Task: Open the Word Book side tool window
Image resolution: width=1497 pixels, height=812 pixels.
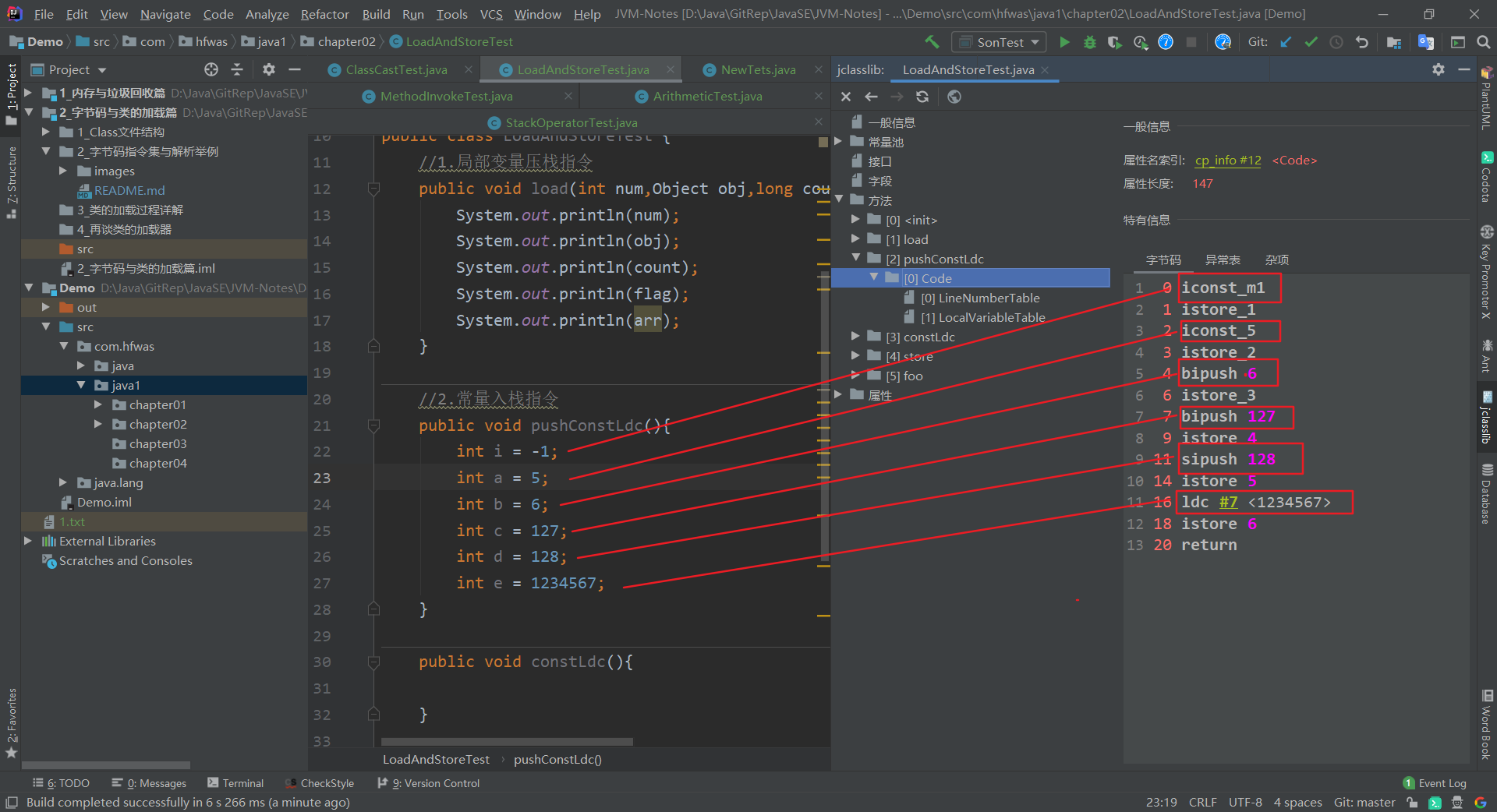Action: point(1486,723)
